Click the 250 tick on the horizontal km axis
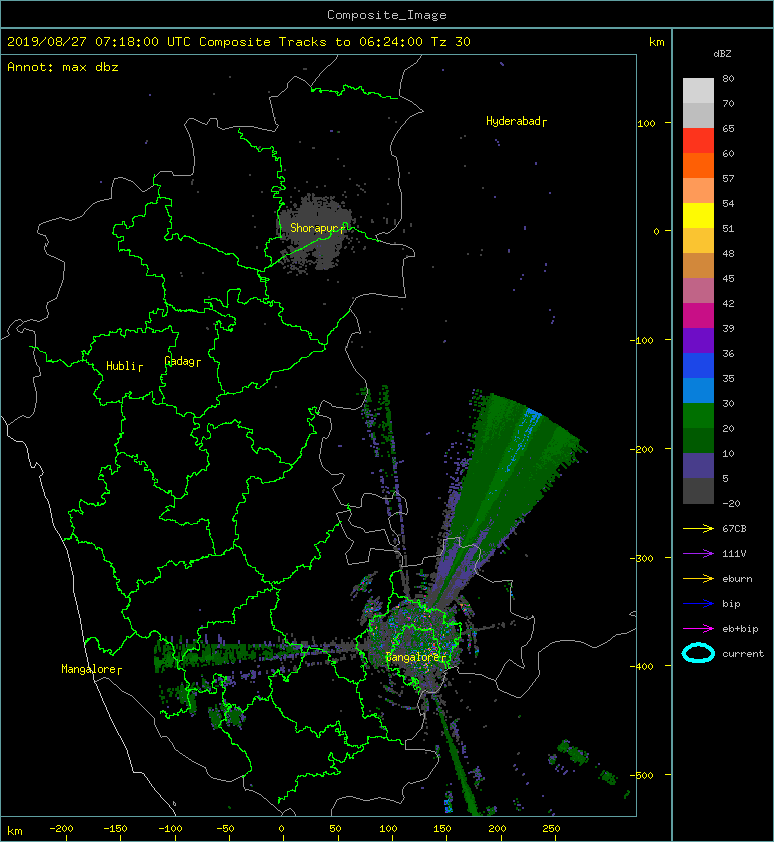This screenshot has height=842, width=774. [x=551, y=829]
